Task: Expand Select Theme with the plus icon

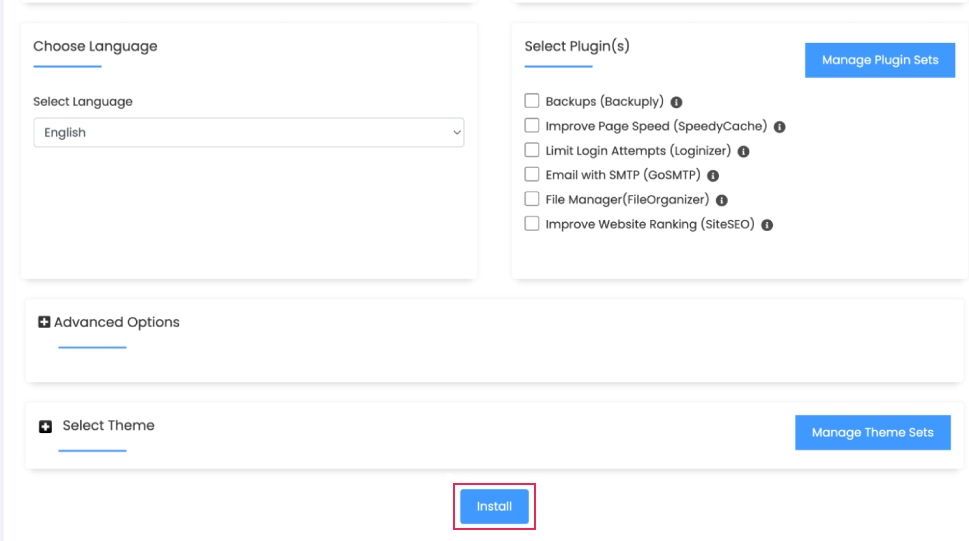Action: (45, 427)
